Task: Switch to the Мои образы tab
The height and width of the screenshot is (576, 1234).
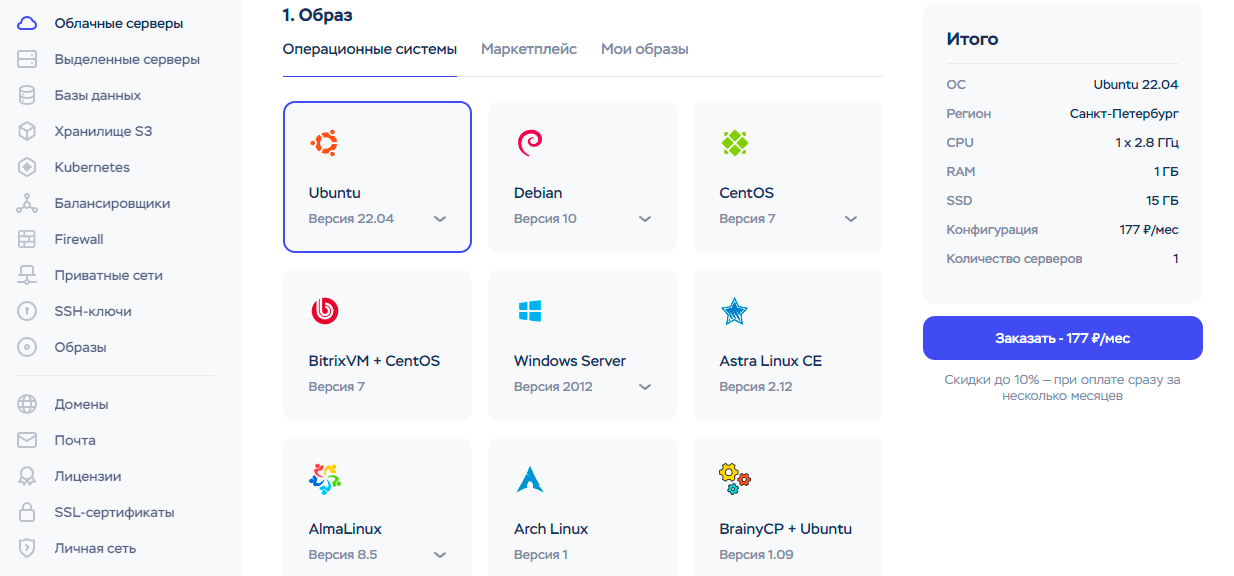Action: [645, 49]
